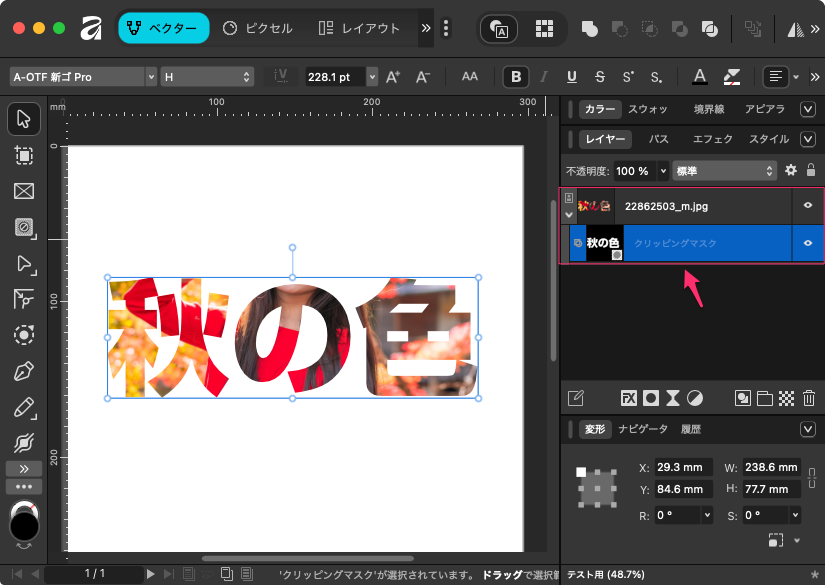Image resolution: width=825 pixels, height=585 pixels.
Task: Switch to the ピクセル studio tab
Action: (258, 28)
